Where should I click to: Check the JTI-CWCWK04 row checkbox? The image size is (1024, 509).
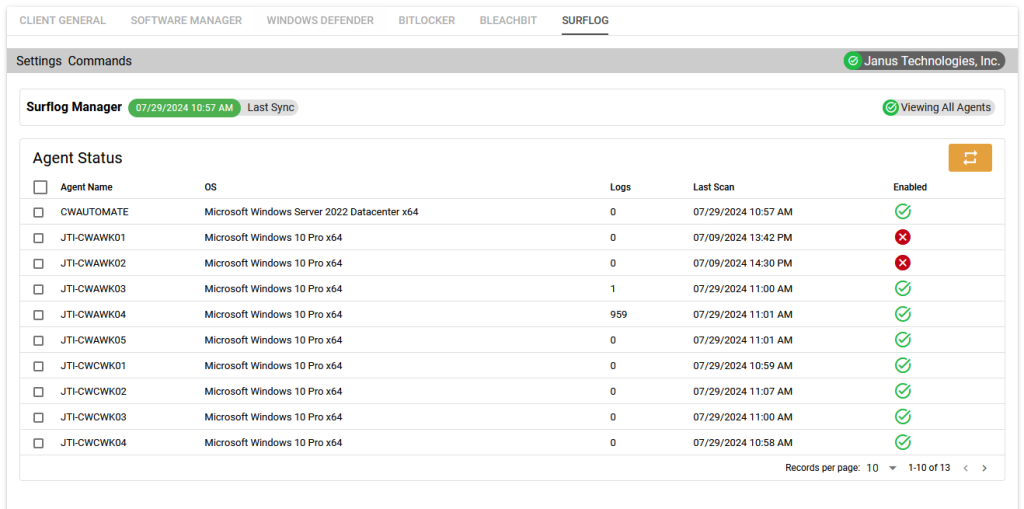pyautogui.click(x=39, y=443)
